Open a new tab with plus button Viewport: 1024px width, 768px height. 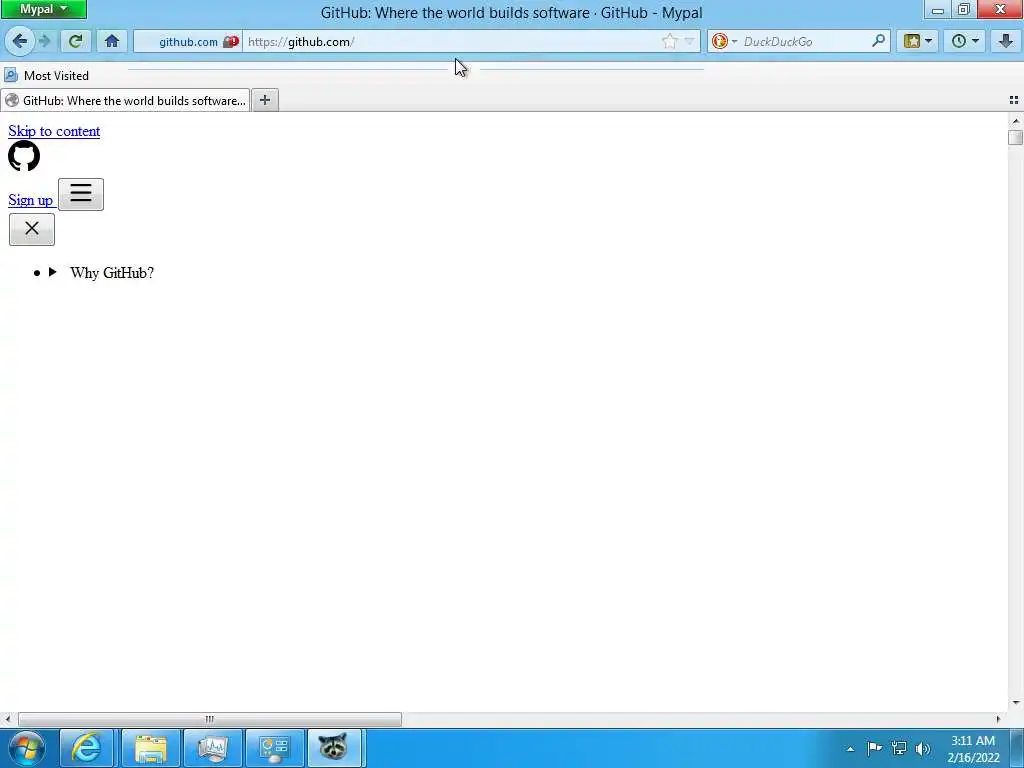pos(264,100)
